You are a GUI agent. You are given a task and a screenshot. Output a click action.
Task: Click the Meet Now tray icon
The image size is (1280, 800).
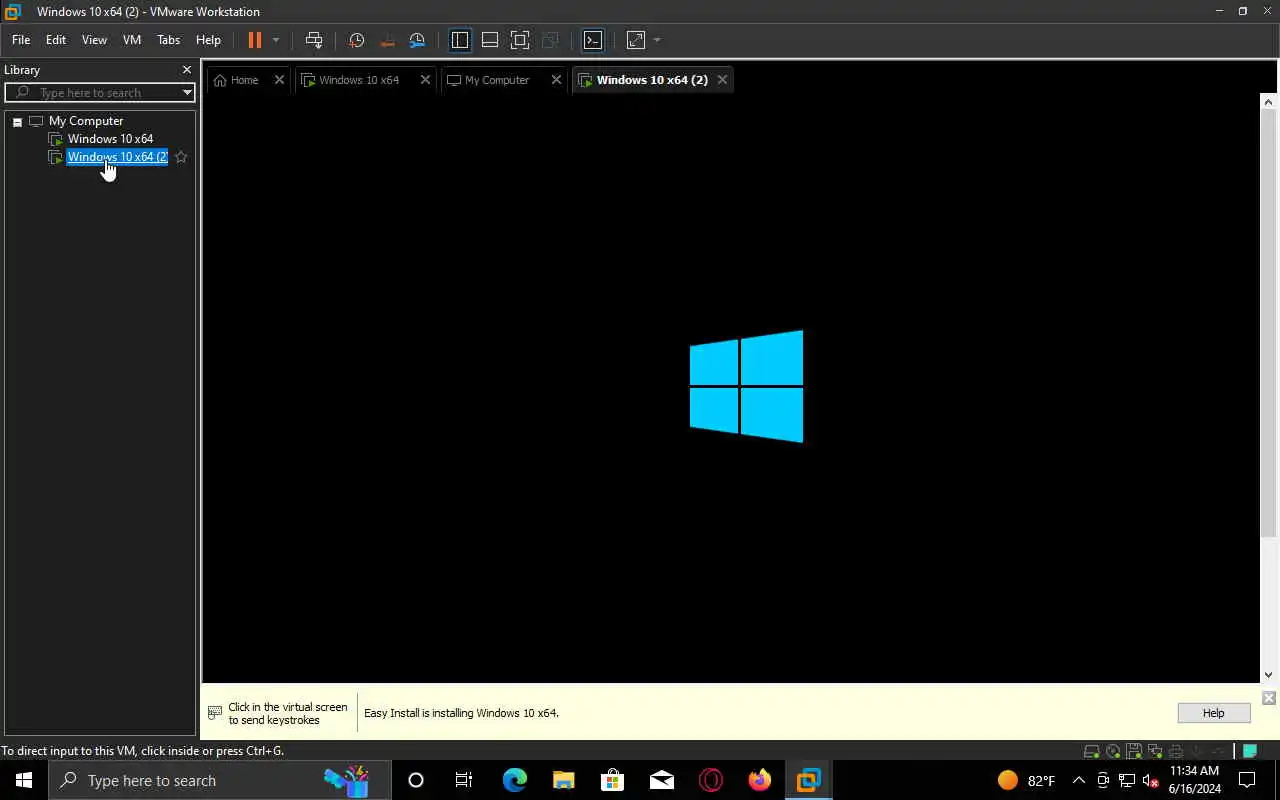(1103, 780)
